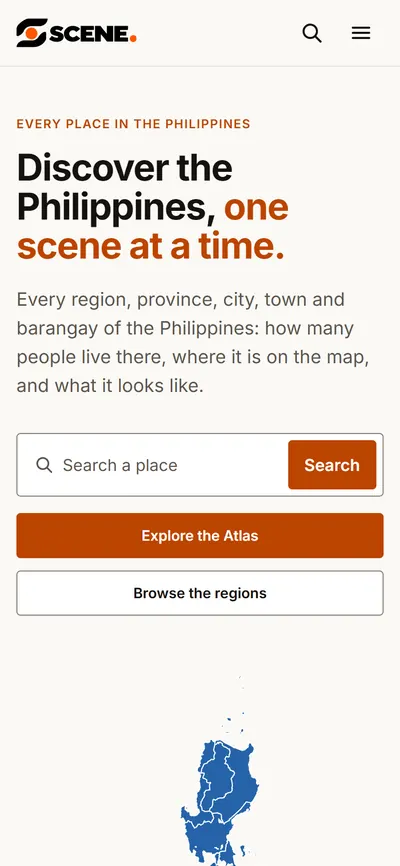Image resolution: width=400 pixels, height=866 pixels.
Task: Click the orange 'scene at a time.' headline text
Action: pyautogui.click(x=150, y=247)
